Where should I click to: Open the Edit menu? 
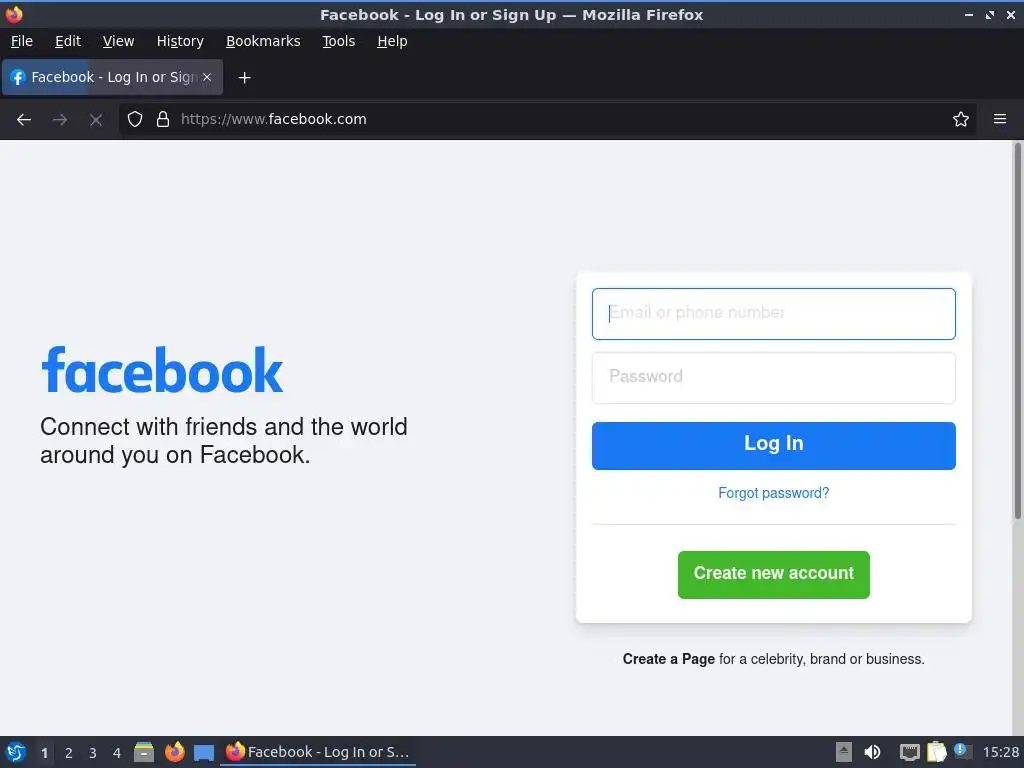click(x=68, y=41)
